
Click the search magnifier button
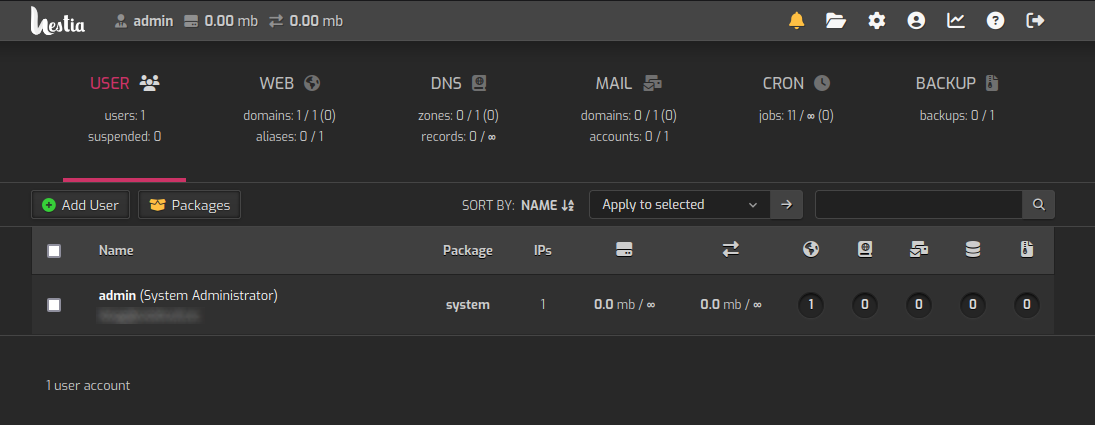pos(1038,204)
